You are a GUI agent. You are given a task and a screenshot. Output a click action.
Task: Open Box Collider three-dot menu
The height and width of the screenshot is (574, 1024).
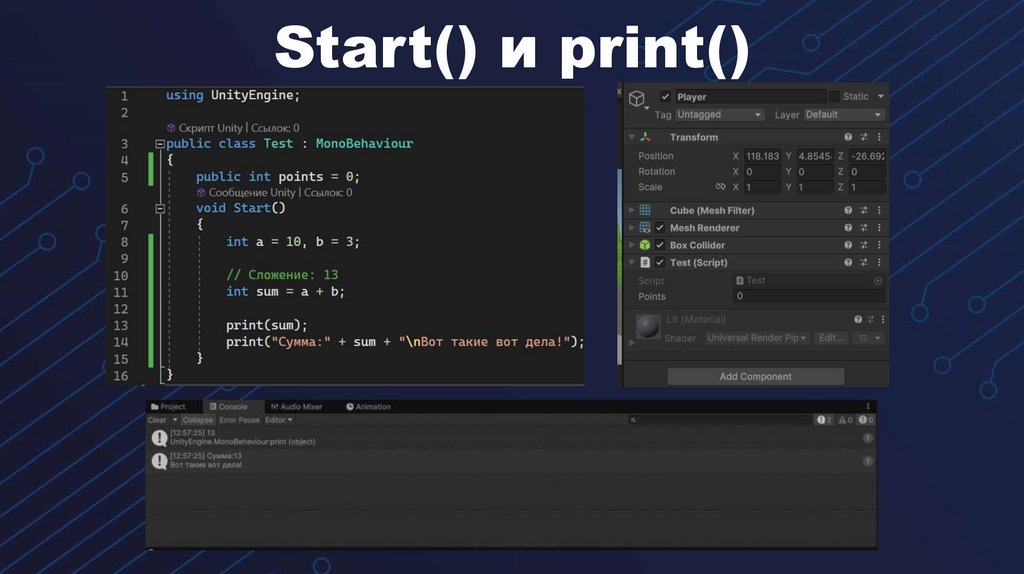tap(879, 245)
